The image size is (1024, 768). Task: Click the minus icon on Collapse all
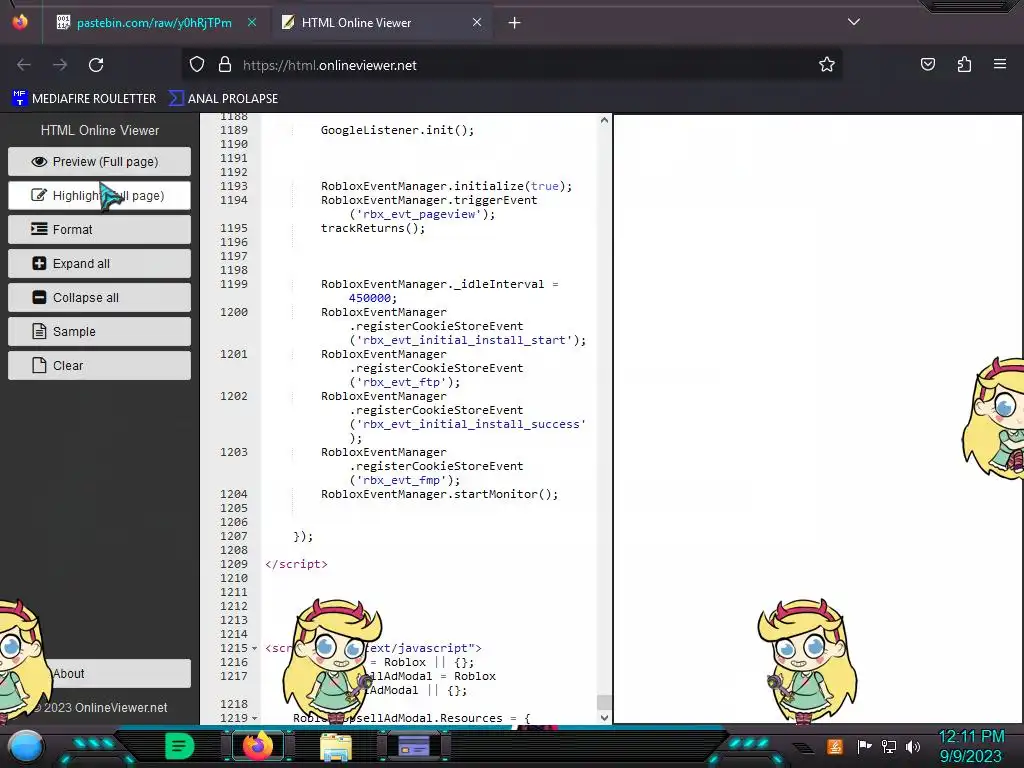(x=39, y=297)
